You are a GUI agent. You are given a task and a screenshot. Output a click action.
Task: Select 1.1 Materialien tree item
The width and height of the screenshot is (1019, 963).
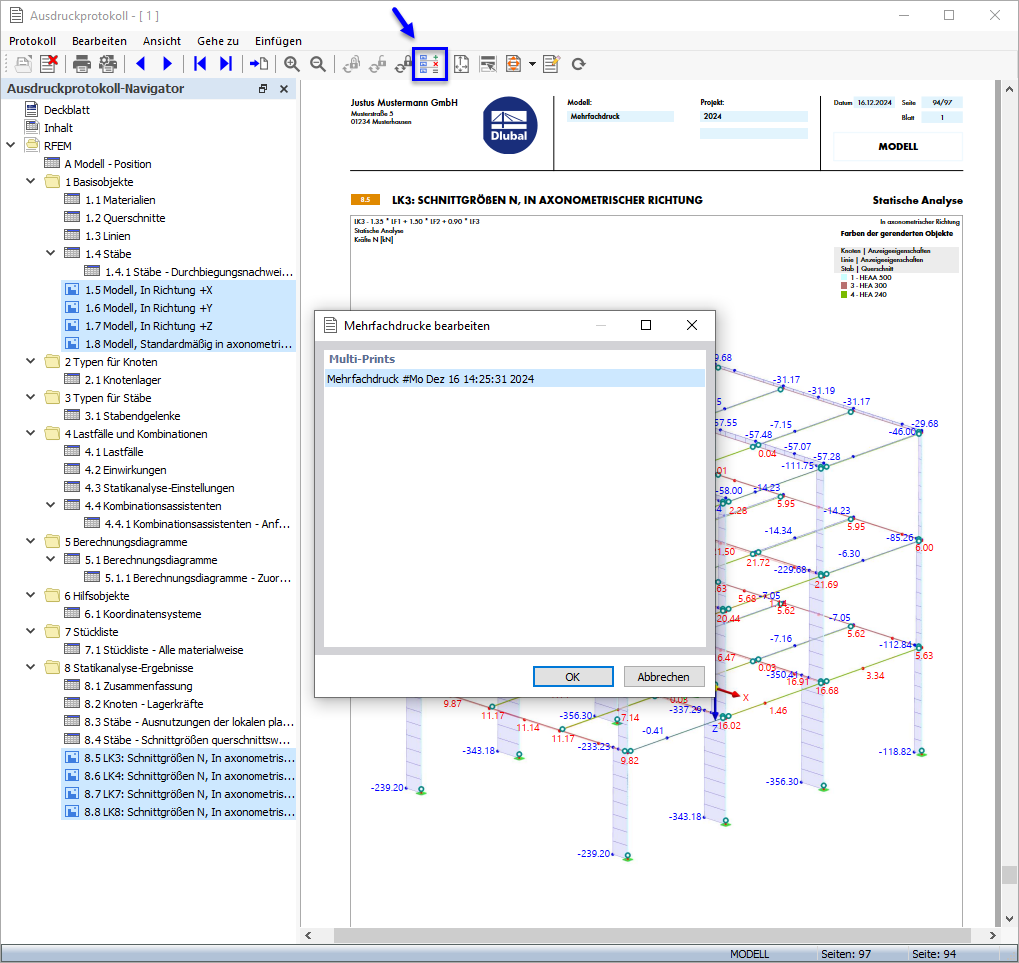[120, 200]
